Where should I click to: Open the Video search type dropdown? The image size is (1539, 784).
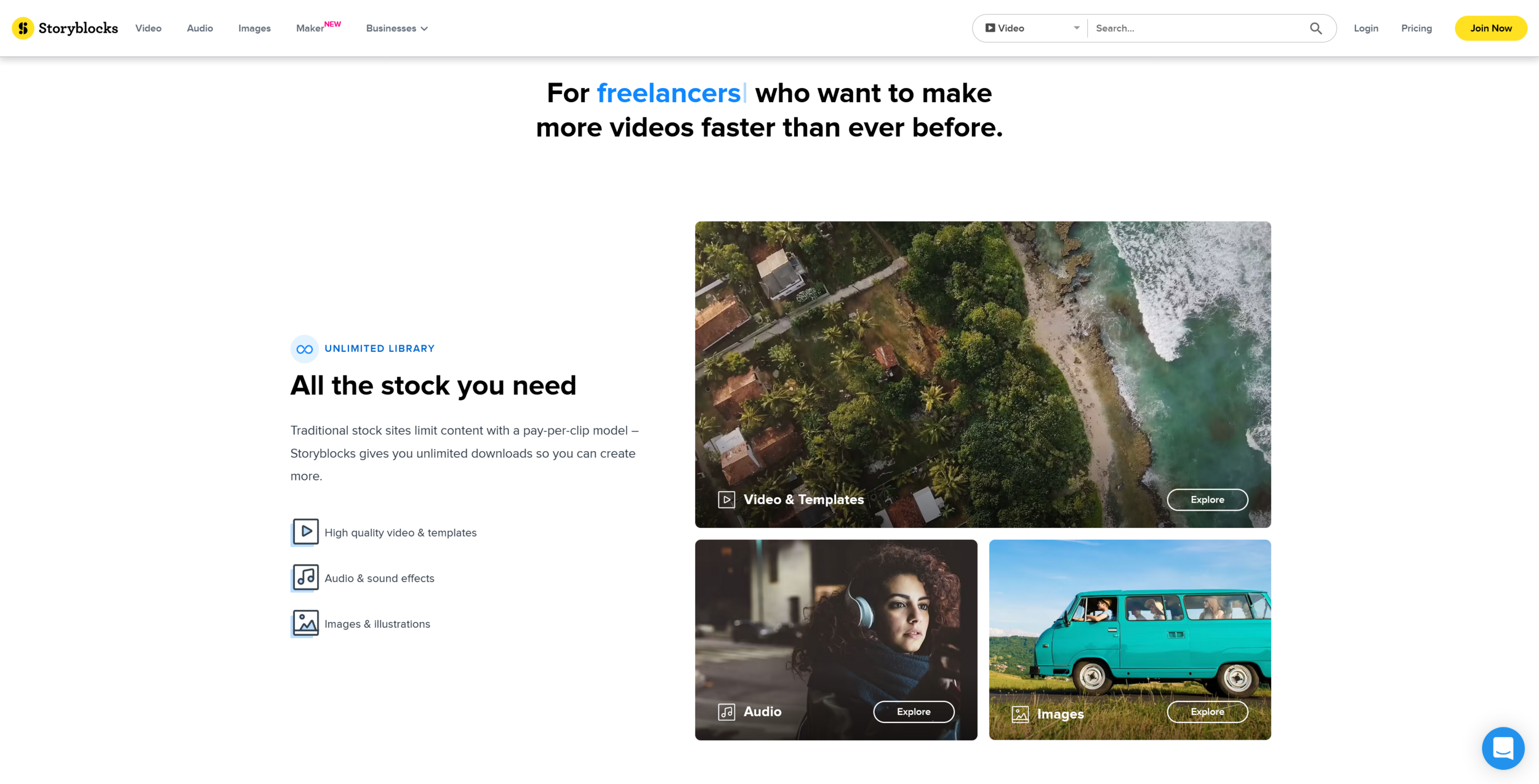click(x=1032, y=28)
